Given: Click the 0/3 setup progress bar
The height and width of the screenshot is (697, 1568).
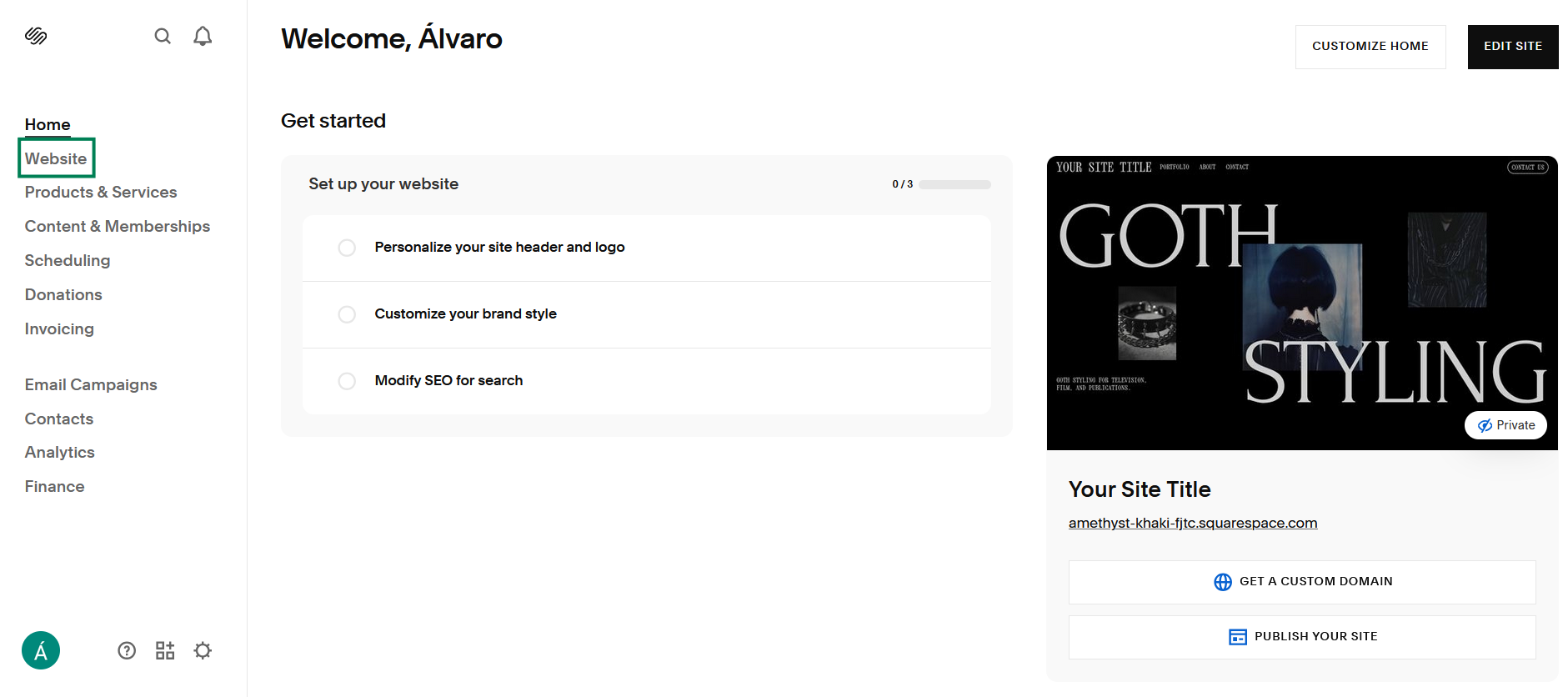Looking at the screenshot, I should click(954, 184).
